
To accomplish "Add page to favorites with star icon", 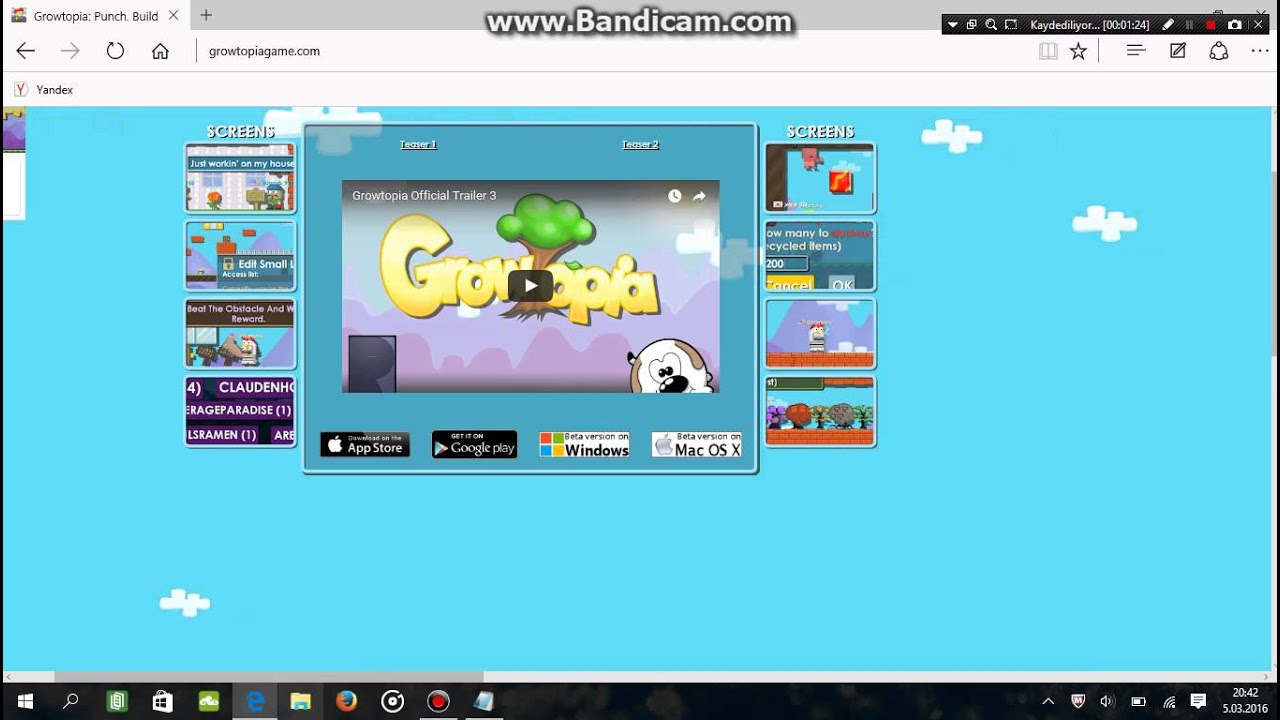I will tap(1078, 51).
